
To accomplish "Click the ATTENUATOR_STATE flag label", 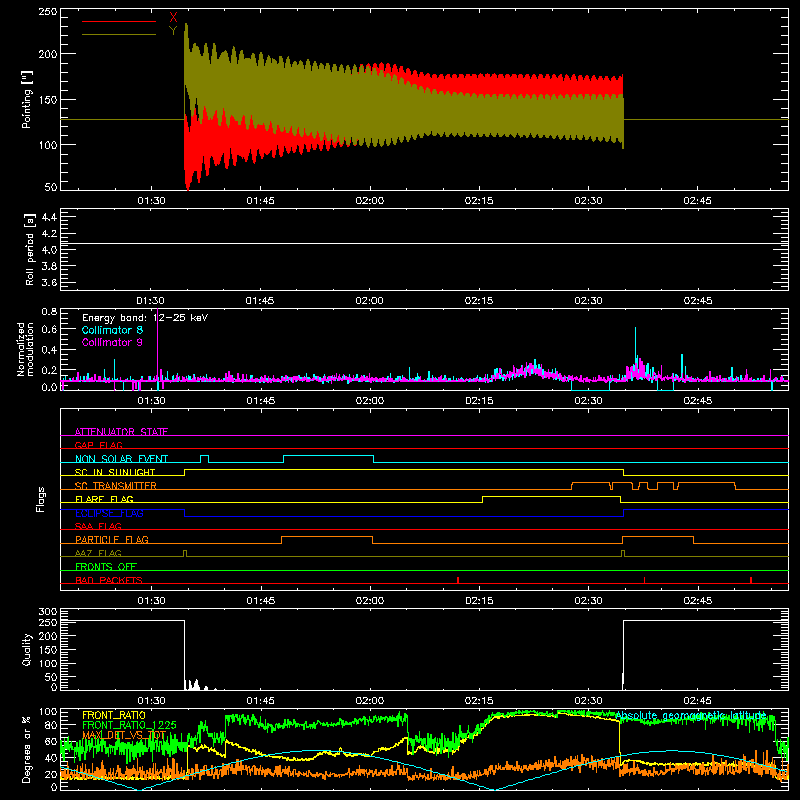I will [x=121, y=432].
